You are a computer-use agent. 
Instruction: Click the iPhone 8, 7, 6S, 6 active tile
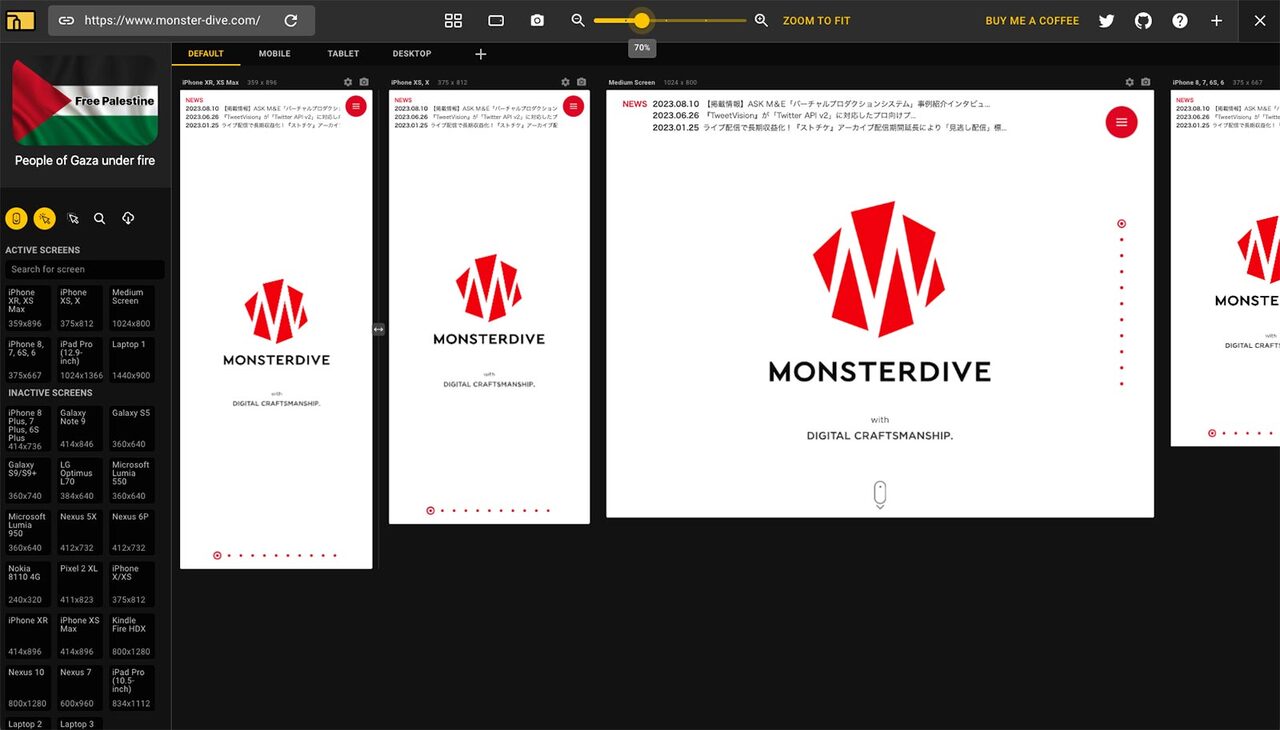28,360
